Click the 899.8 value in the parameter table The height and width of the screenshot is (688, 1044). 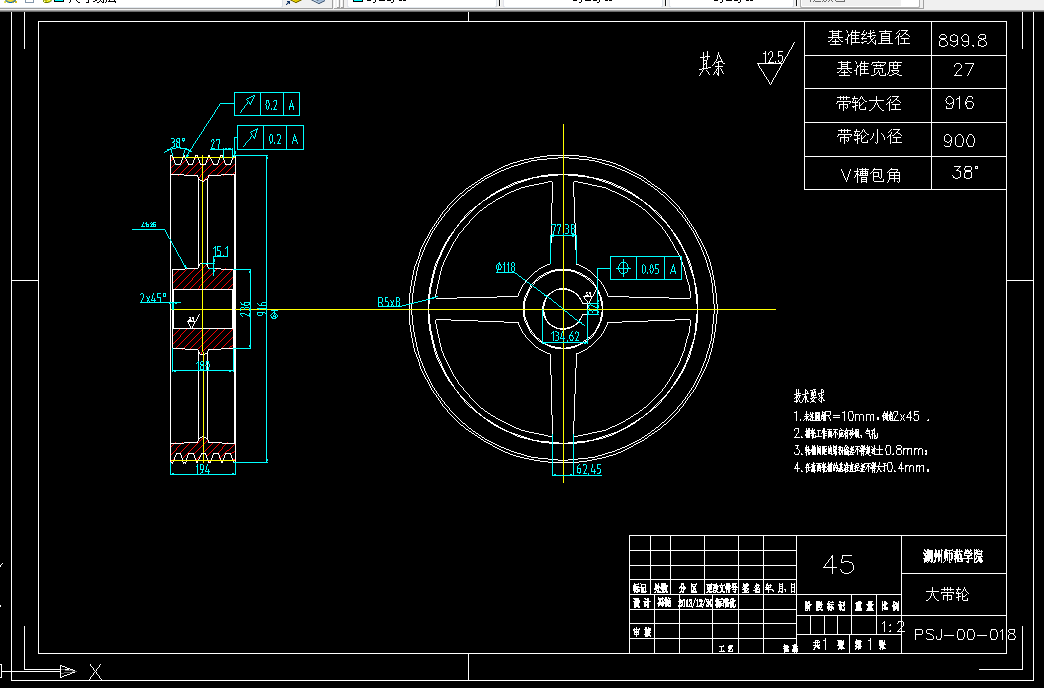963,41
